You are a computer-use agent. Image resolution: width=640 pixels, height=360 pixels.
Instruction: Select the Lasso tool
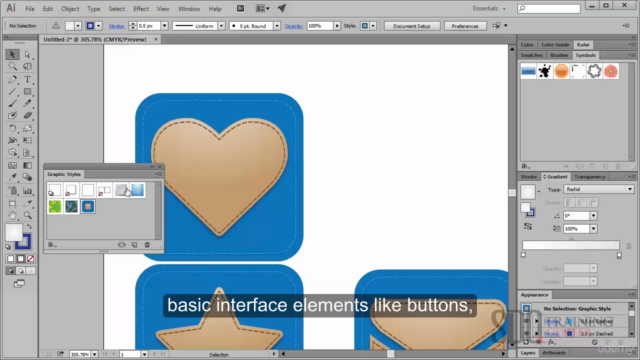click(x=27, y=67)
